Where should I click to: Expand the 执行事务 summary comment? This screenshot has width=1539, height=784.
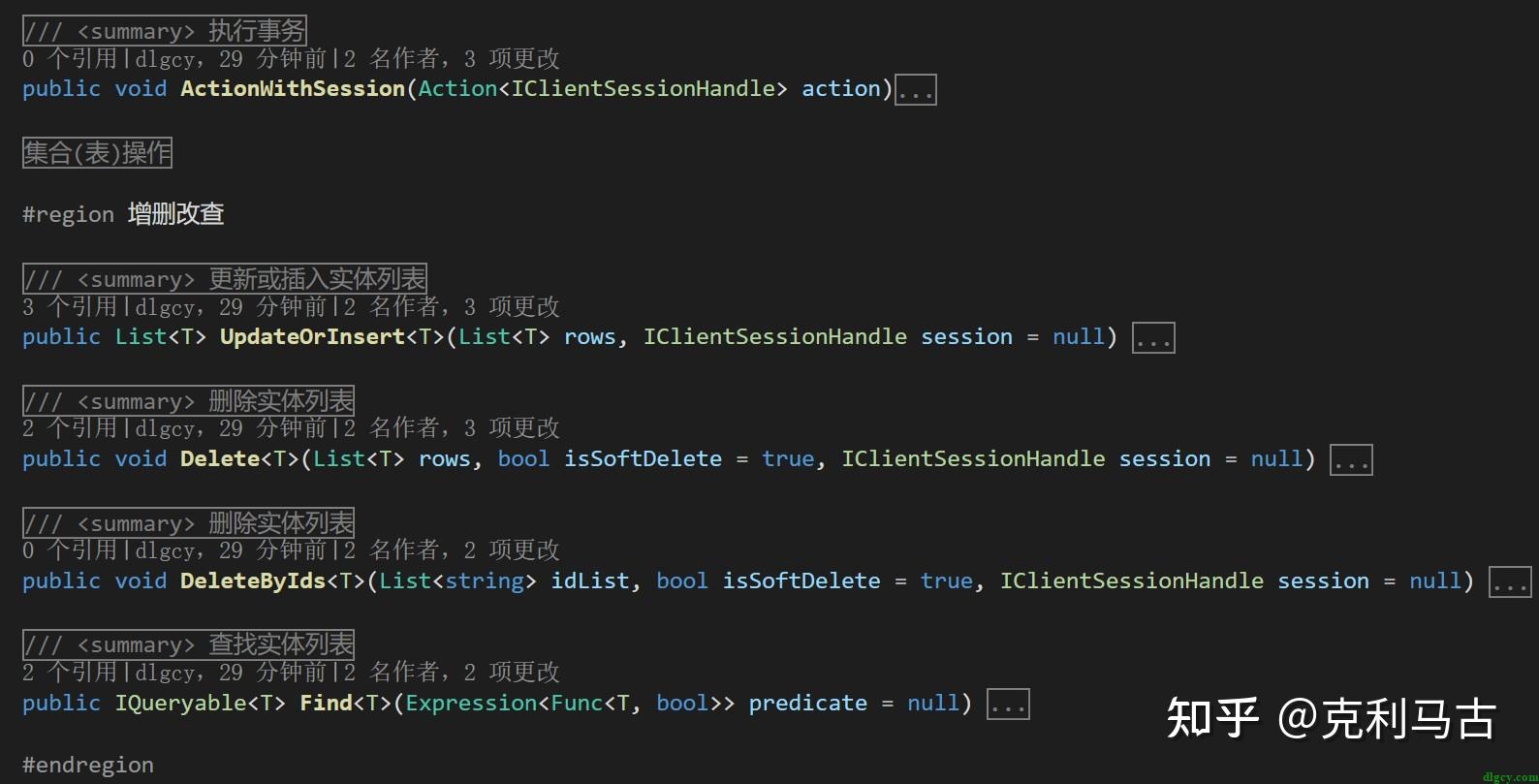164,31
